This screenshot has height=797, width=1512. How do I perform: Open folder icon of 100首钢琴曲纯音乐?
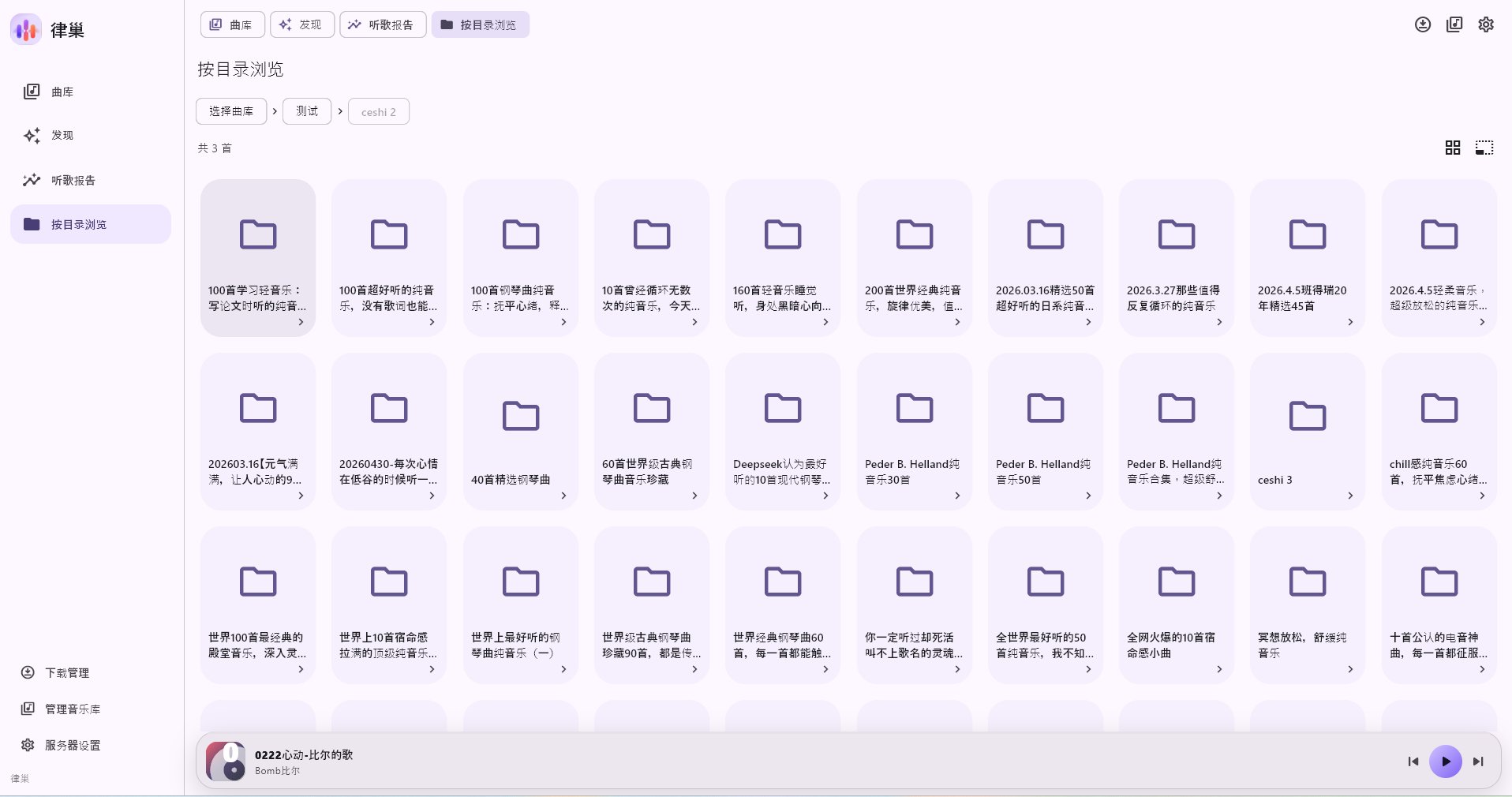coord(521,234)
